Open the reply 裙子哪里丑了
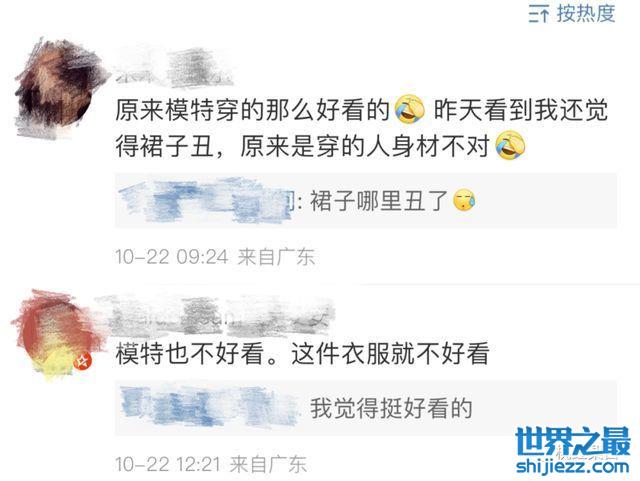The image size is (640, 481). point(366,200)
